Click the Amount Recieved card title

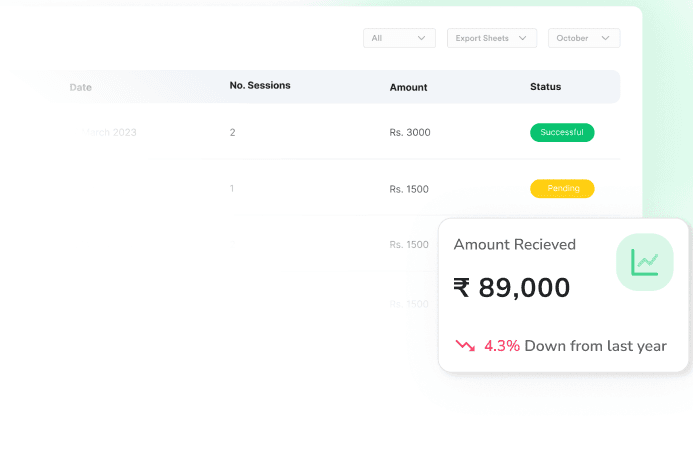click(514, 244)
